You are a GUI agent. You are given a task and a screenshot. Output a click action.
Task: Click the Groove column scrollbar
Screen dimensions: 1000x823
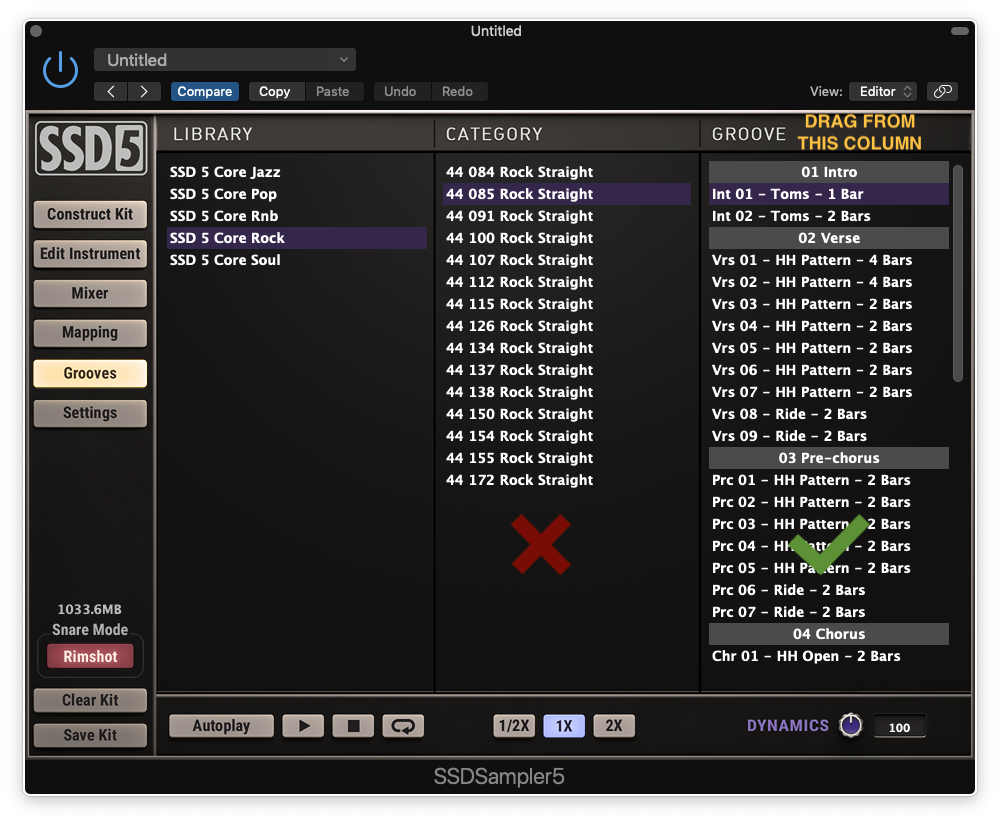coord(957,273)
